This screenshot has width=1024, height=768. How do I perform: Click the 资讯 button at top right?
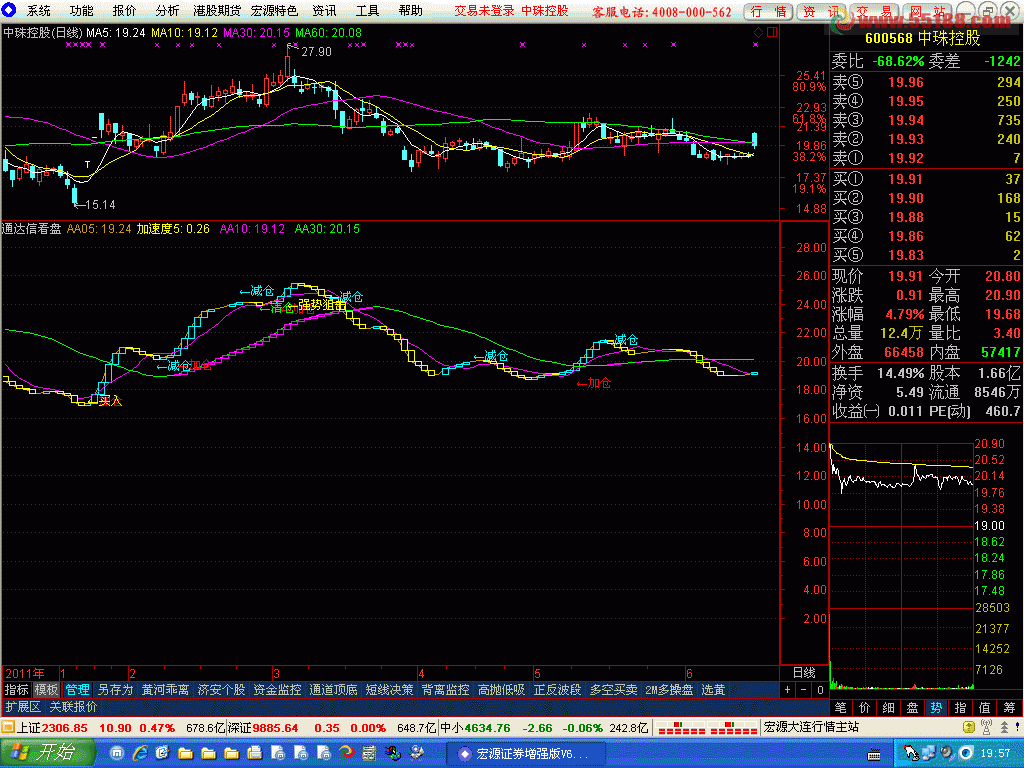pos(821,11)
